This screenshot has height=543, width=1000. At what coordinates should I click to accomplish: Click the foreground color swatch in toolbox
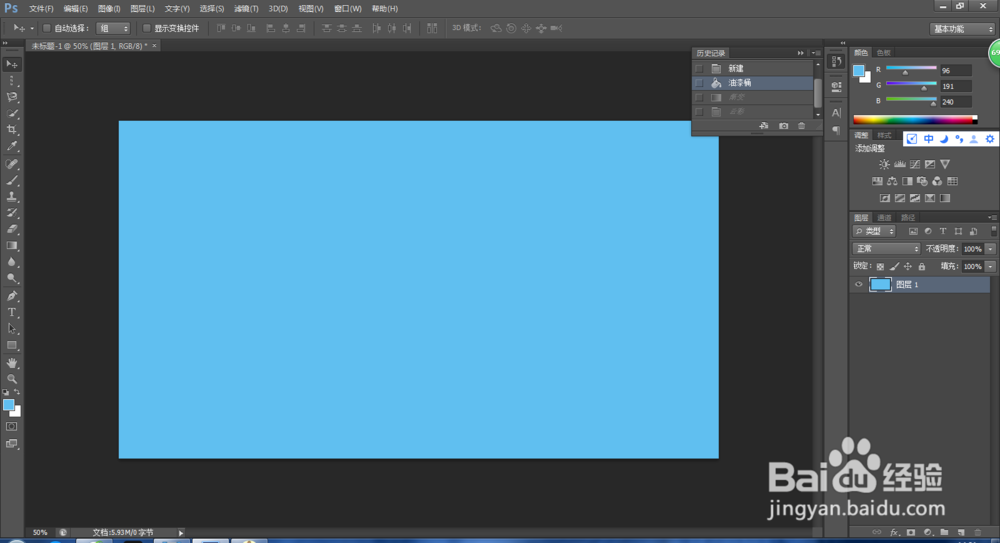tap(8, 405)
